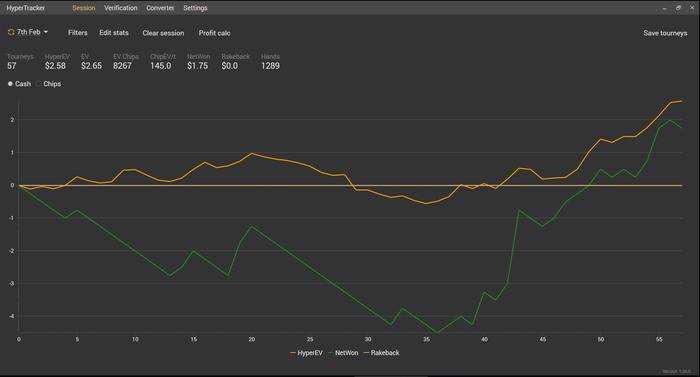Image resolution: width=700 pixels, height=377 pixels.
Task: Click the Rakeback value $0.0
Action: tap(229, 66)
